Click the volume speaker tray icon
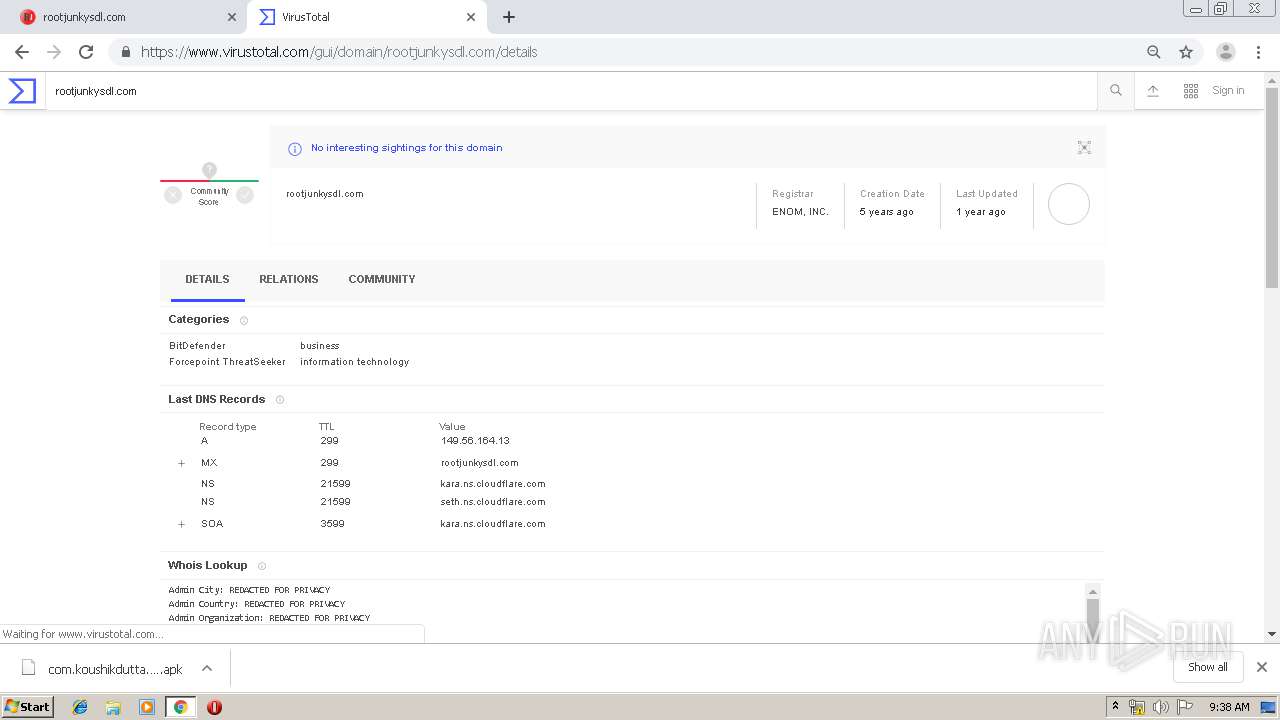1280x720 pixels. click(x=1160, y=707)
